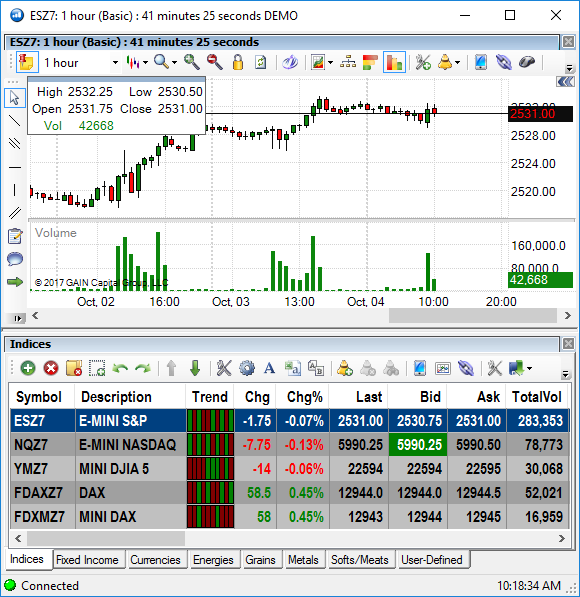The height and width of the screenshot is (597, 580).
Task: Click the pinned sticky note icon in chart toolbar
Action: pyautogui.click(x=27, y=62)
